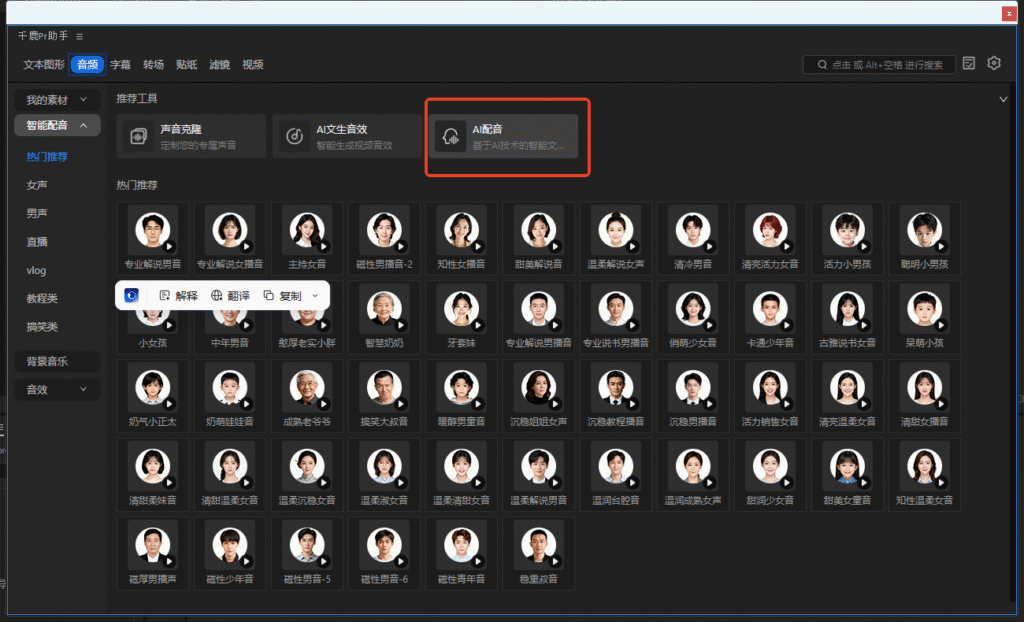Click the blue assistant logo in floating toolbar

point(132,295)
